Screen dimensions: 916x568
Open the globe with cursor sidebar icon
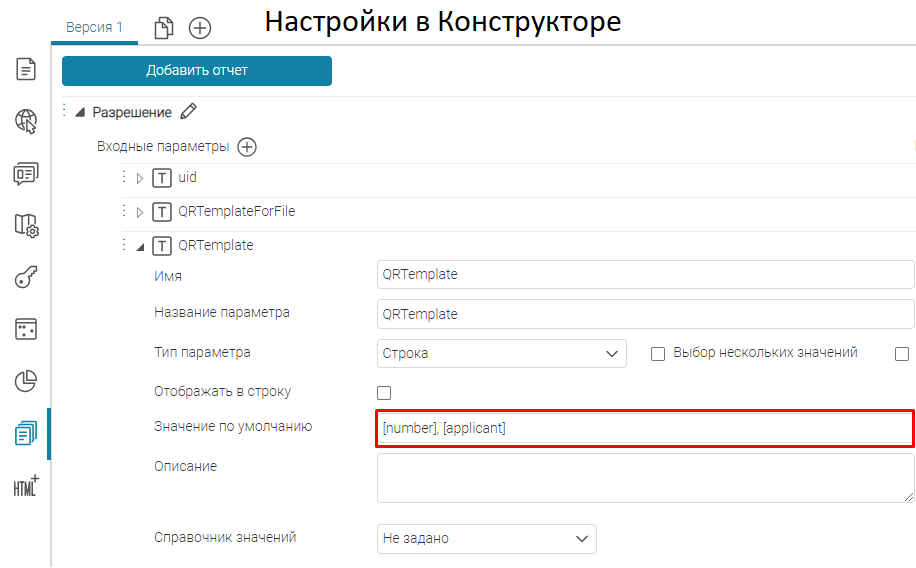click(x=26, y=122)
